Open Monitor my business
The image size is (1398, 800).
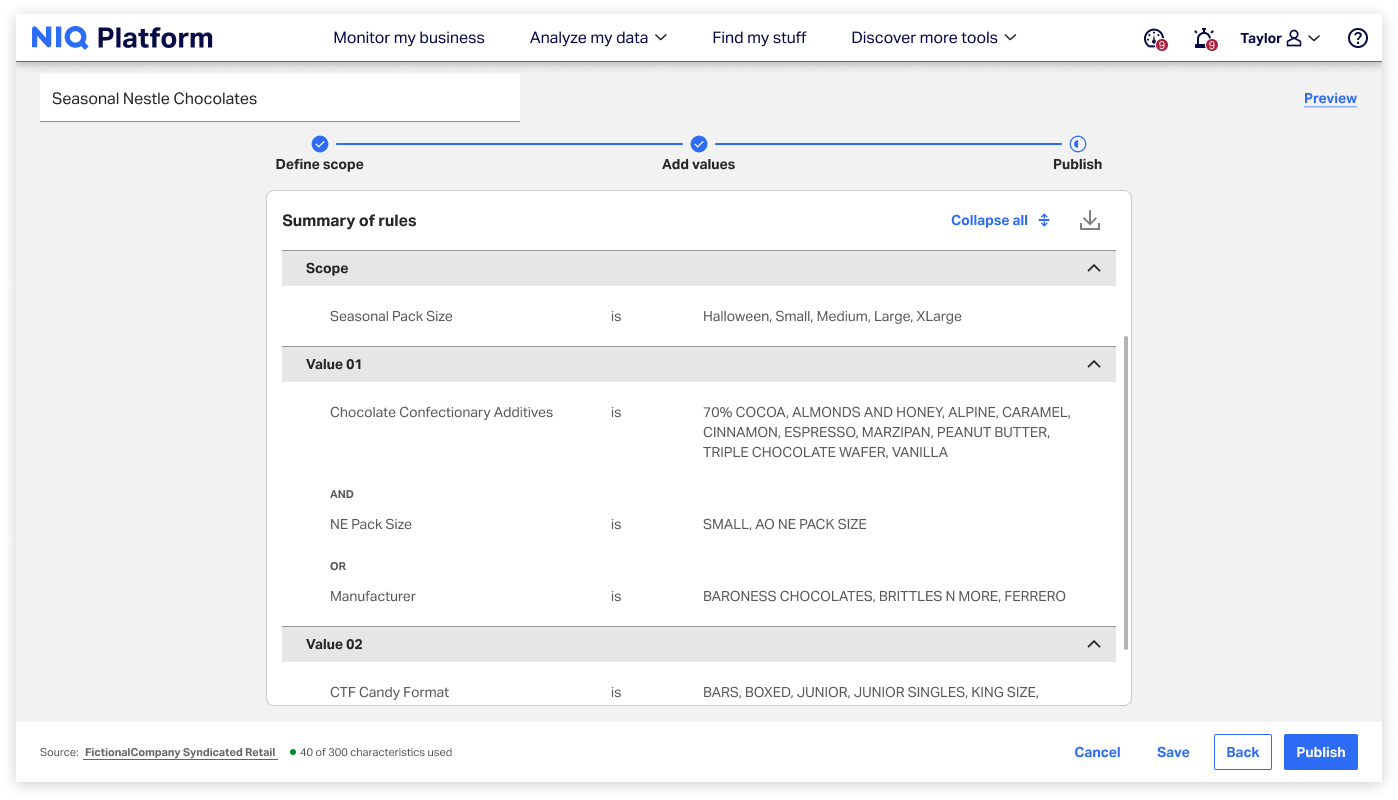409,38
